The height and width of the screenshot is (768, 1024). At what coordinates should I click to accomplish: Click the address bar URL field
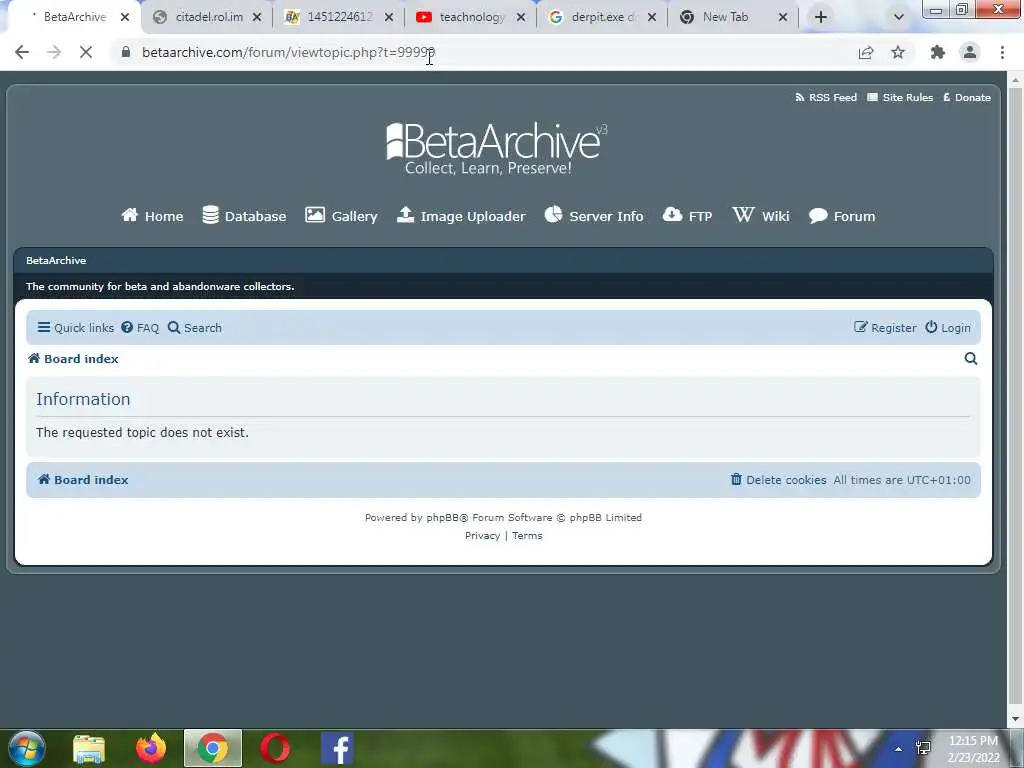tap(483, 52)
